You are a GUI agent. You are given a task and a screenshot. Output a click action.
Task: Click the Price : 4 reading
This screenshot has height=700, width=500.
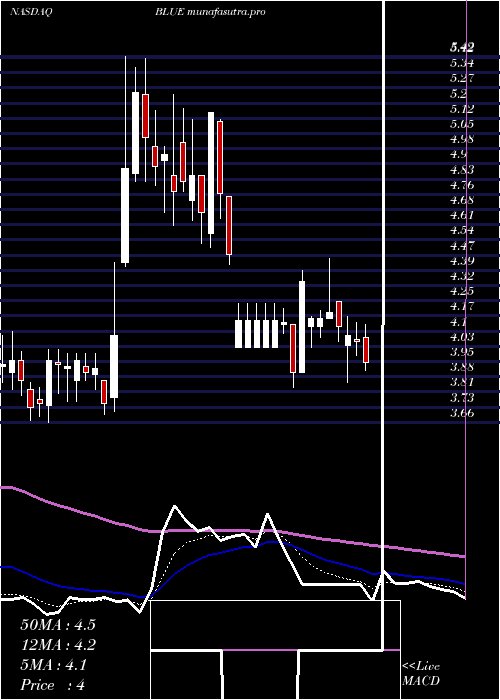53,685
